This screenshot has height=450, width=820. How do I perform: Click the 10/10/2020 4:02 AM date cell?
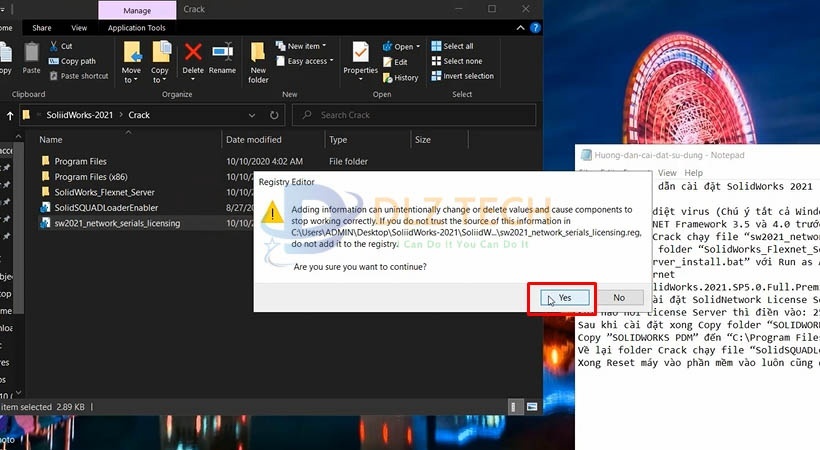click(x=265, y=162)
